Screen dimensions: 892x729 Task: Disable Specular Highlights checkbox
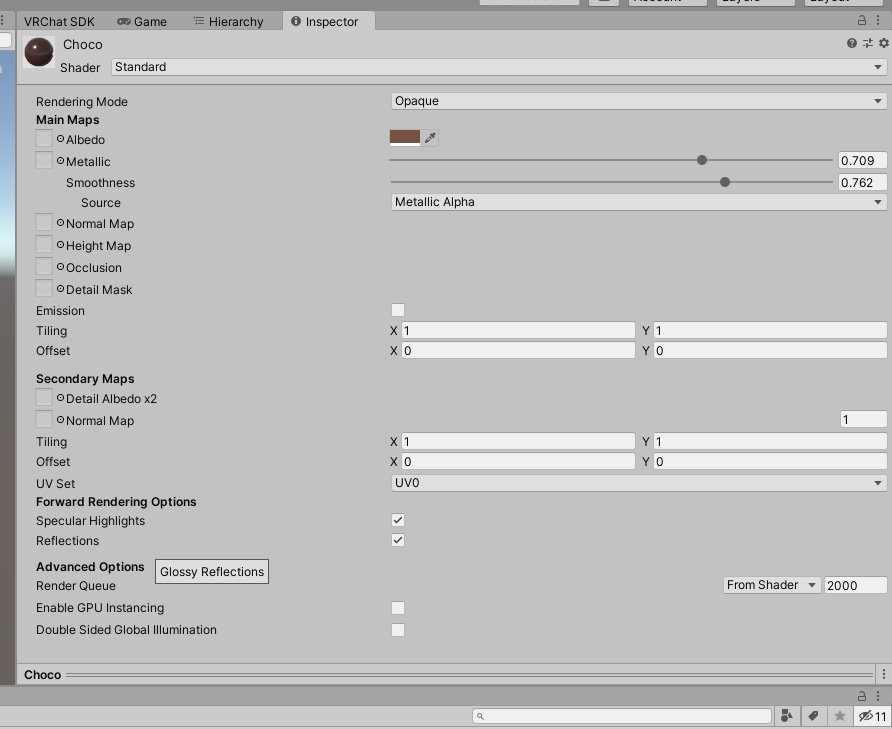coord(398,520)
